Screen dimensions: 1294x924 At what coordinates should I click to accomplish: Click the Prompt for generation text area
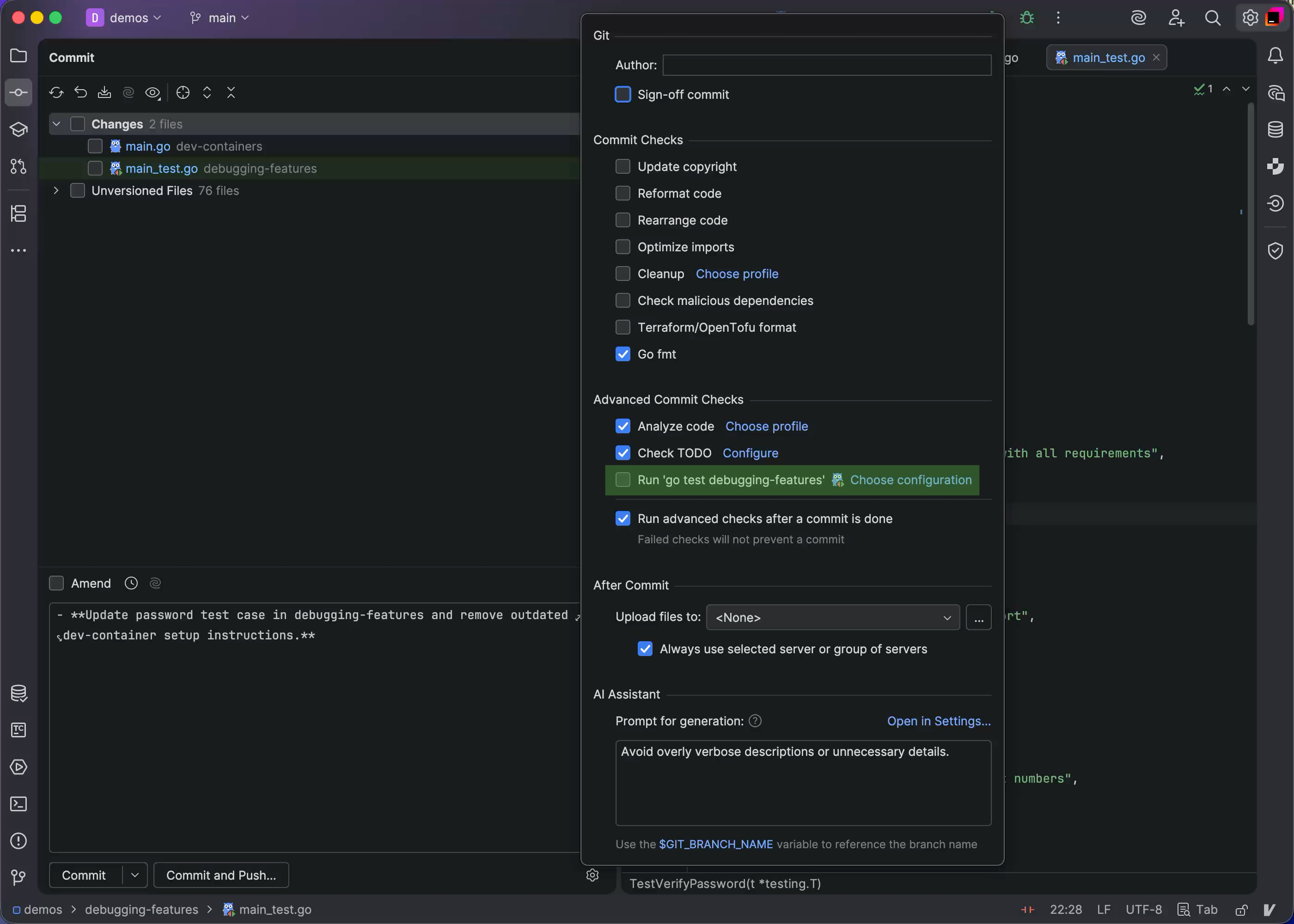tap(803, 783)
